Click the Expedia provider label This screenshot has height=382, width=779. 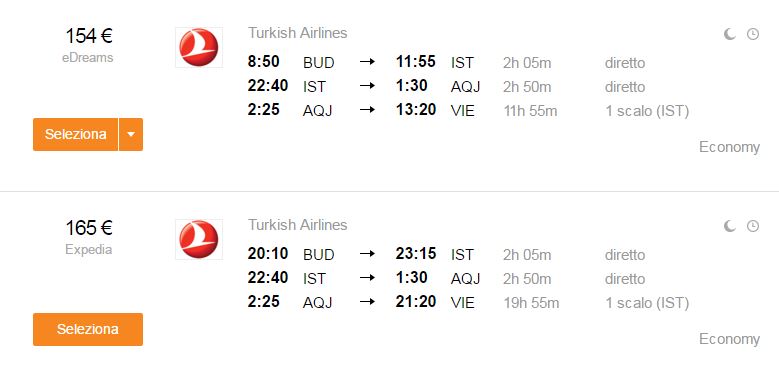[88, 249]
